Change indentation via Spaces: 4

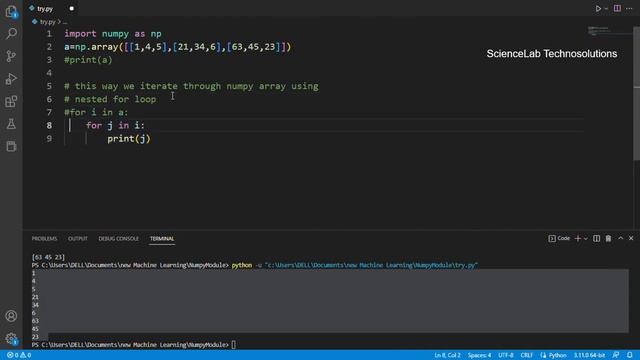[x=479, y=355]
